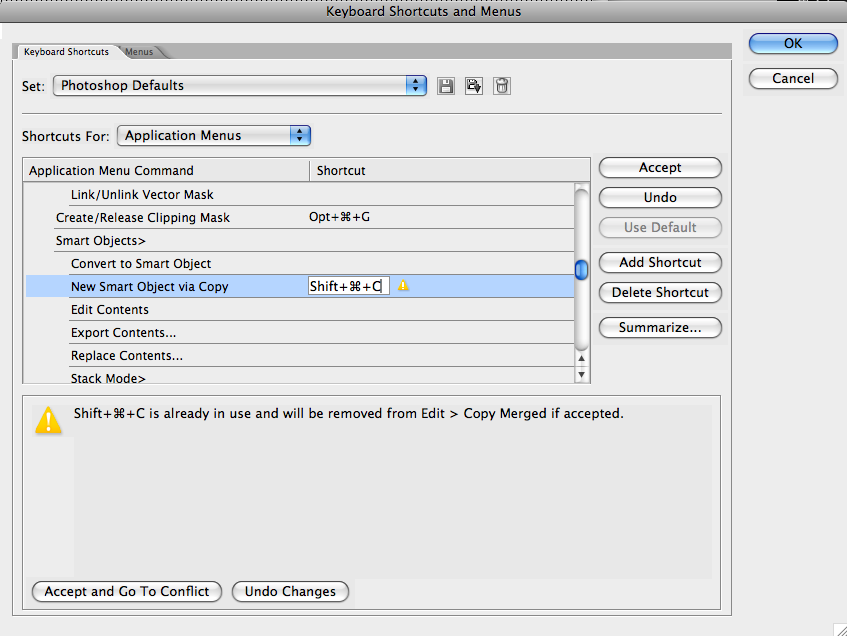Open Shortcuts For dropdown showing Application Menus

pyautogui.click(x=214, y=136)
